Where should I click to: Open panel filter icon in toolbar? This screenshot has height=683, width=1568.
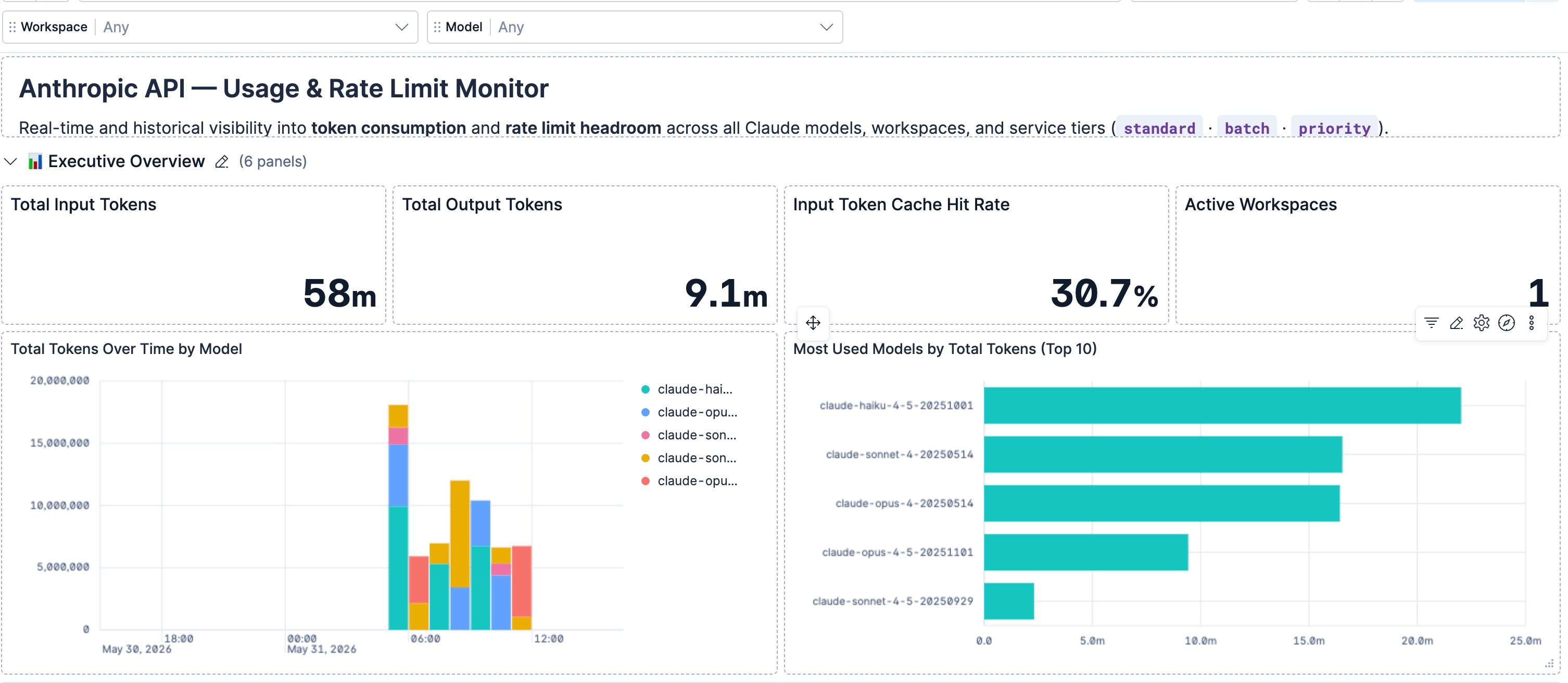tap(1432, 323)
